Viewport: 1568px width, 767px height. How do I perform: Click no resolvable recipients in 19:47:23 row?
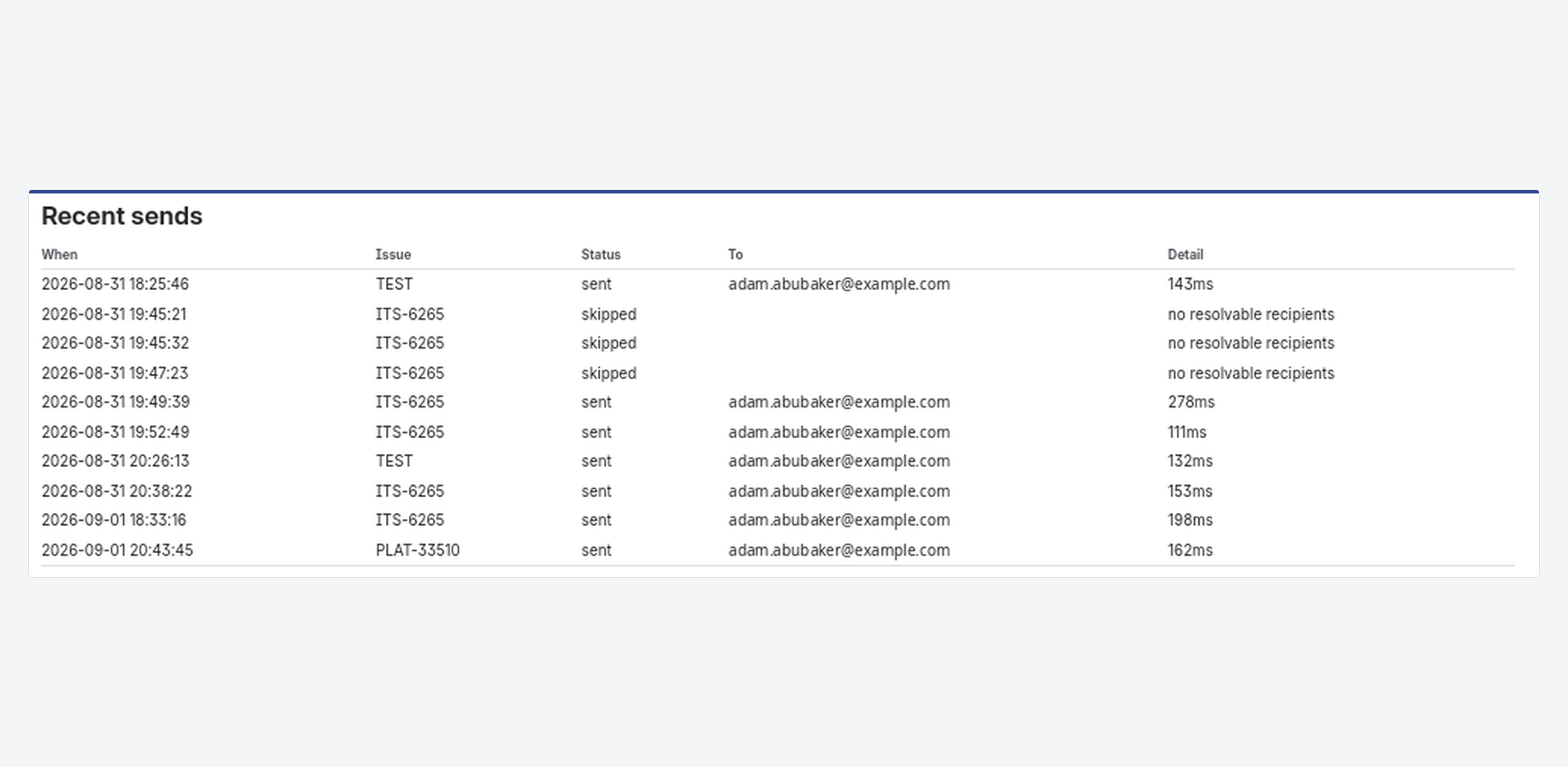[x=1251, y=373]
